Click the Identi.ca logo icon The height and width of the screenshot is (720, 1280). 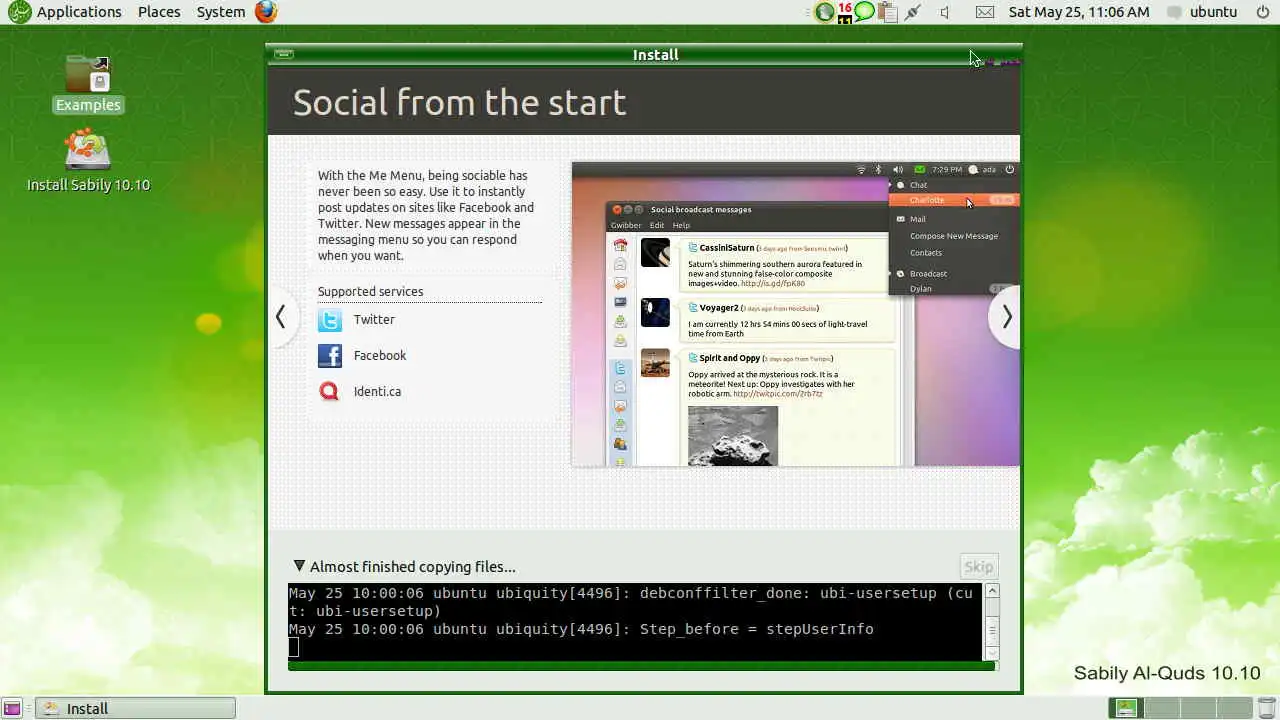330,392
